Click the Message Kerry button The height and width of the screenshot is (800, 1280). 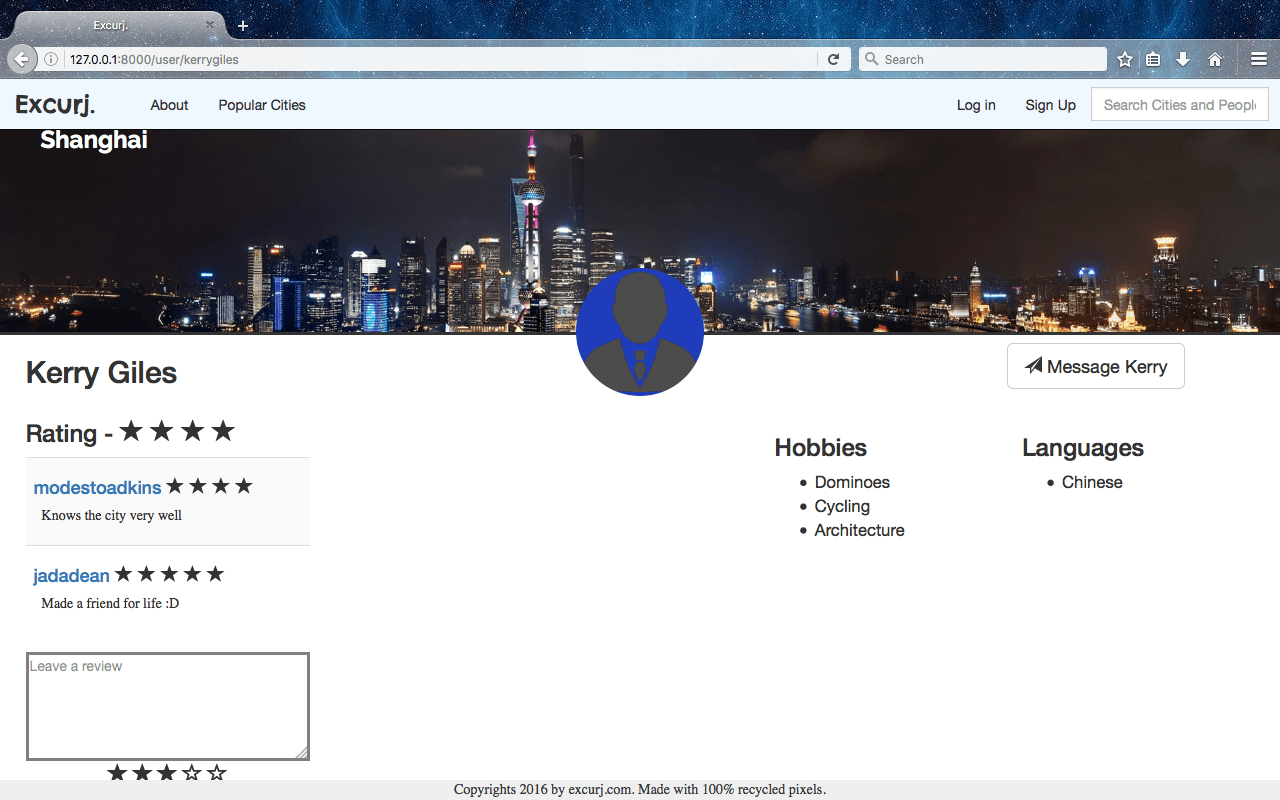[1096, 366]
